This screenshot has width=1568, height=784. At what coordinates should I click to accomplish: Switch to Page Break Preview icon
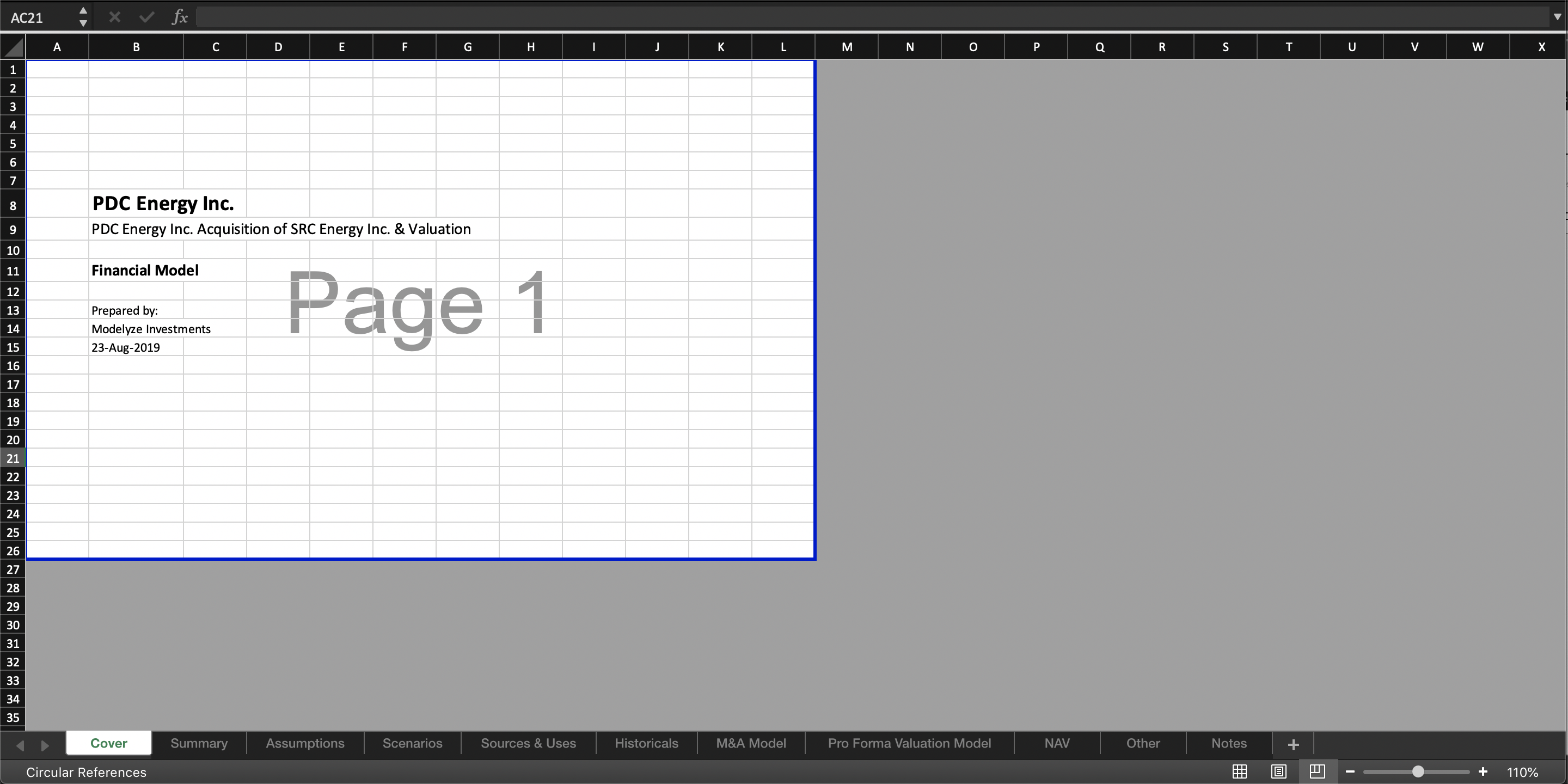(x=1317, y=772)
